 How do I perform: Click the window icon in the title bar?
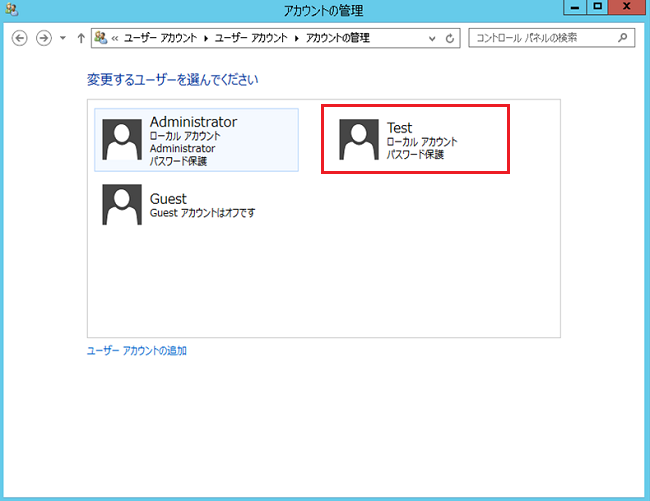tap(10, 9)
